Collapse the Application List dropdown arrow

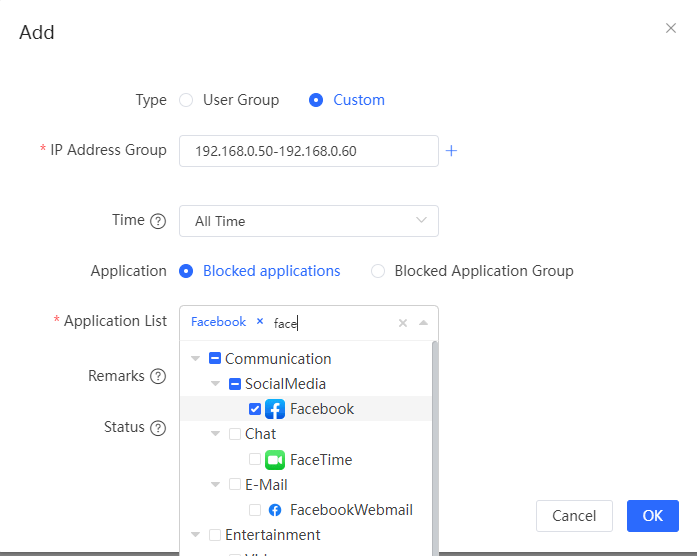click(x=423, y=323)
